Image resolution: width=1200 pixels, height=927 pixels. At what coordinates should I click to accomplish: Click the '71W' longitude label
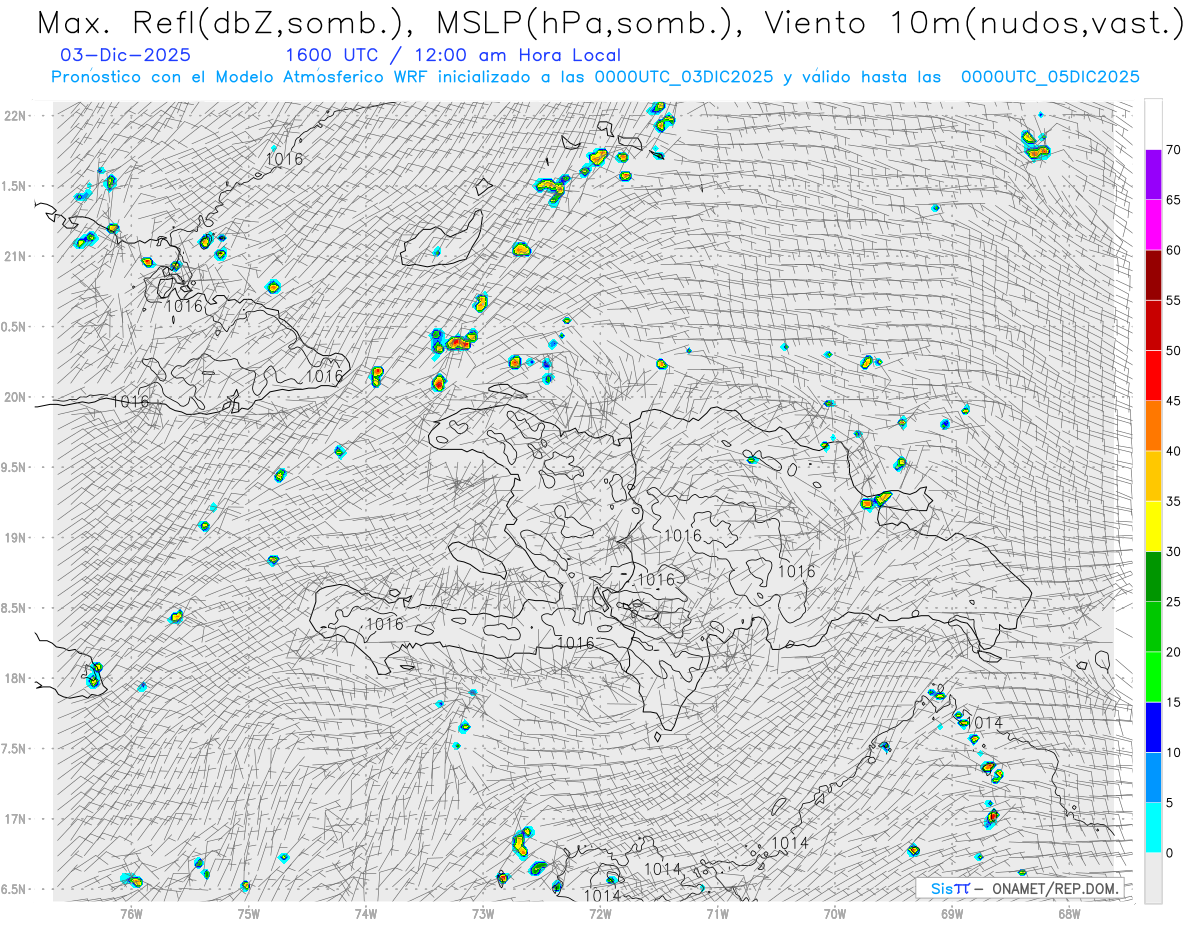click(717, 913)
